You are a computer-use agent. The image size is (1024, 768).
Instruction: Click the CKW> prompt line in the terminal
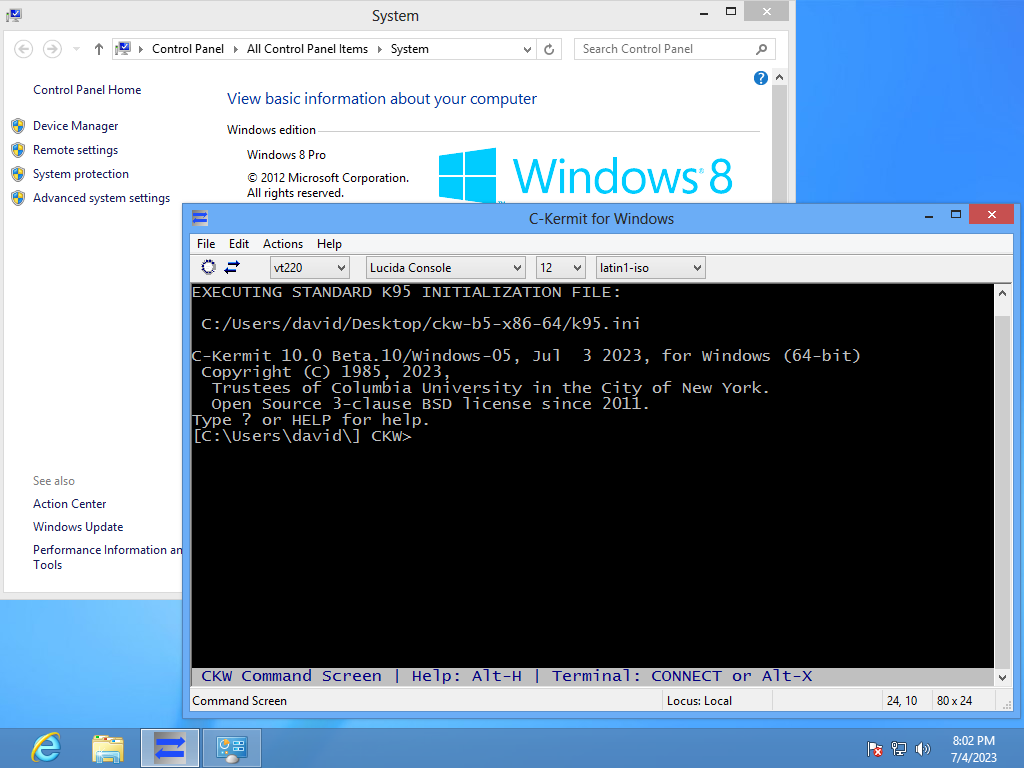pyautogui.click(x=302, y=436)
